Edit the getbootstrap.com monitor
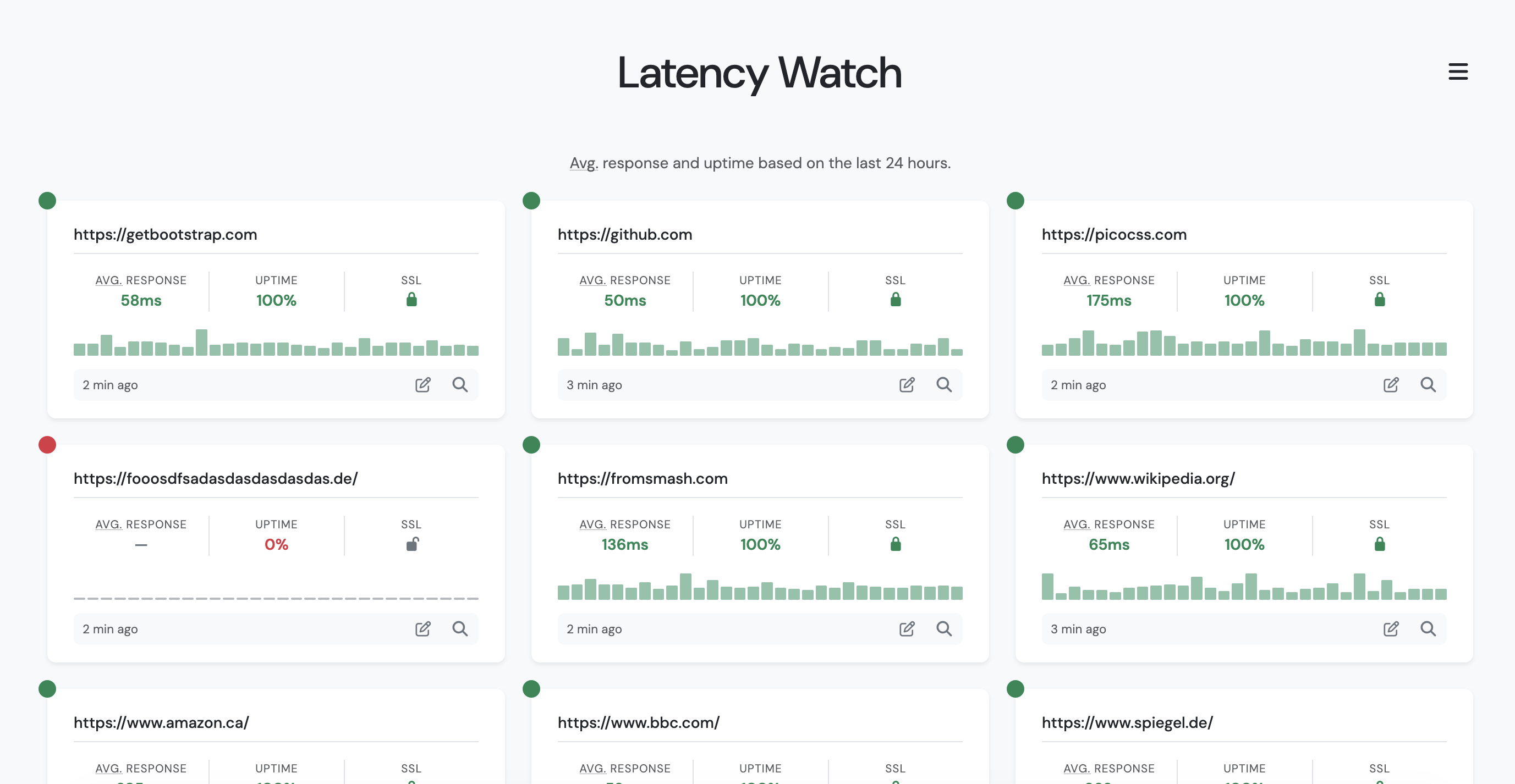This screenshot has width=1515, height=784. [423, 384]
